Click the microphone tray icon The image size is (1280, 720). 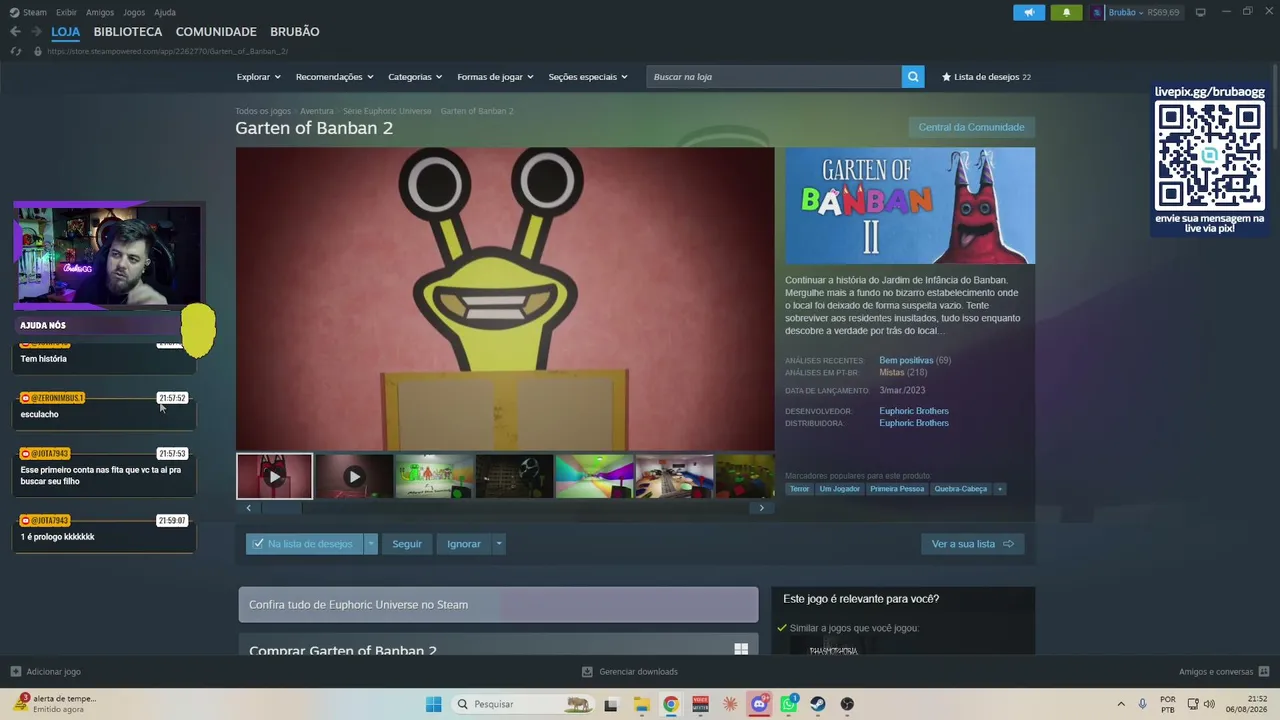(1142, 704)
